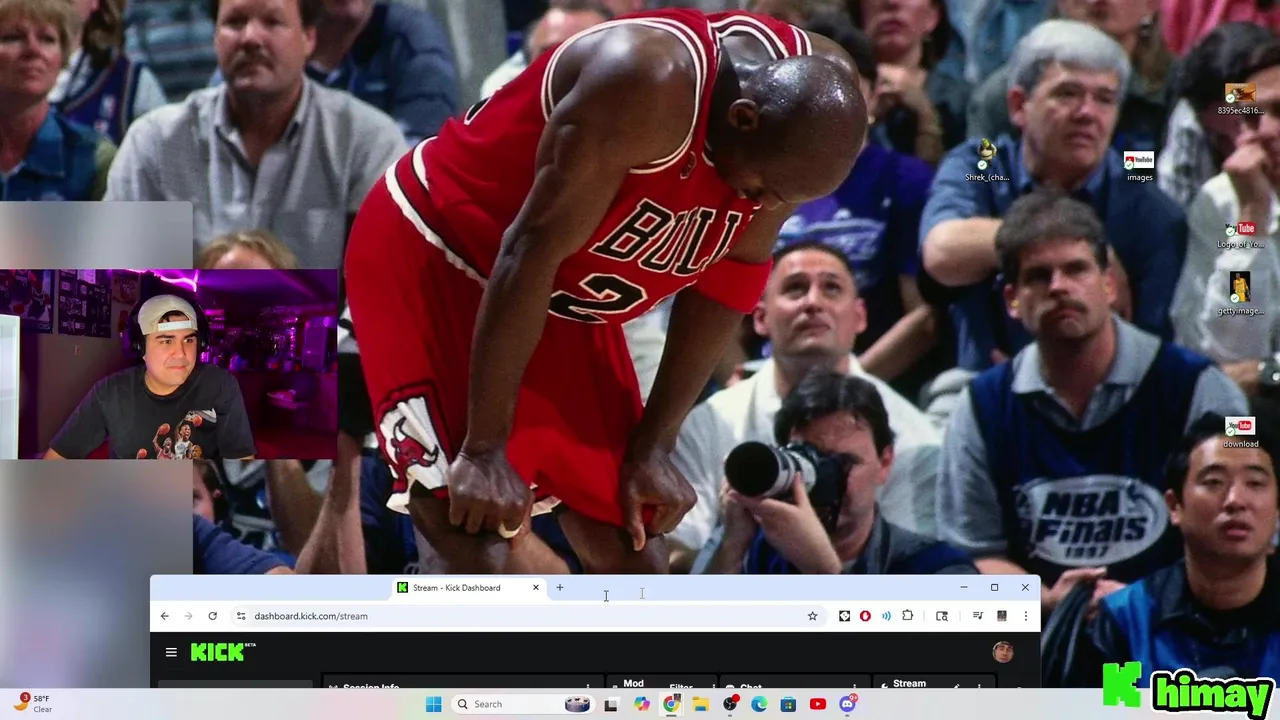
Task: Open the weather widget showing 58°F
Action: pos(32,704)
